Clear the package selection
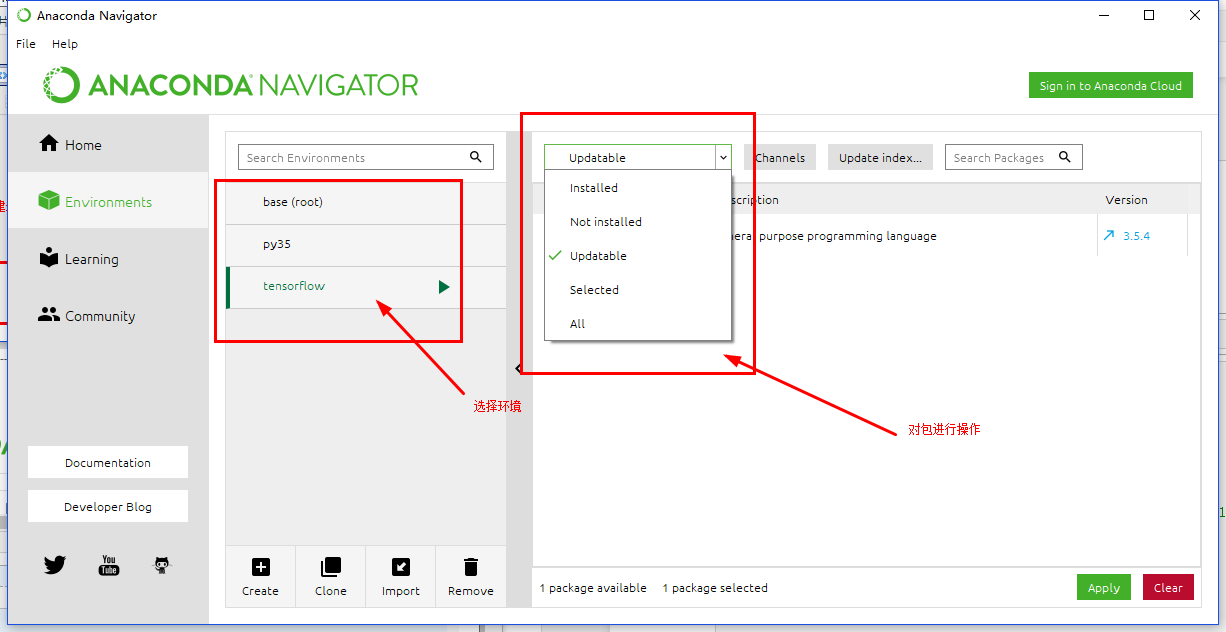 tap(1168, 588)
